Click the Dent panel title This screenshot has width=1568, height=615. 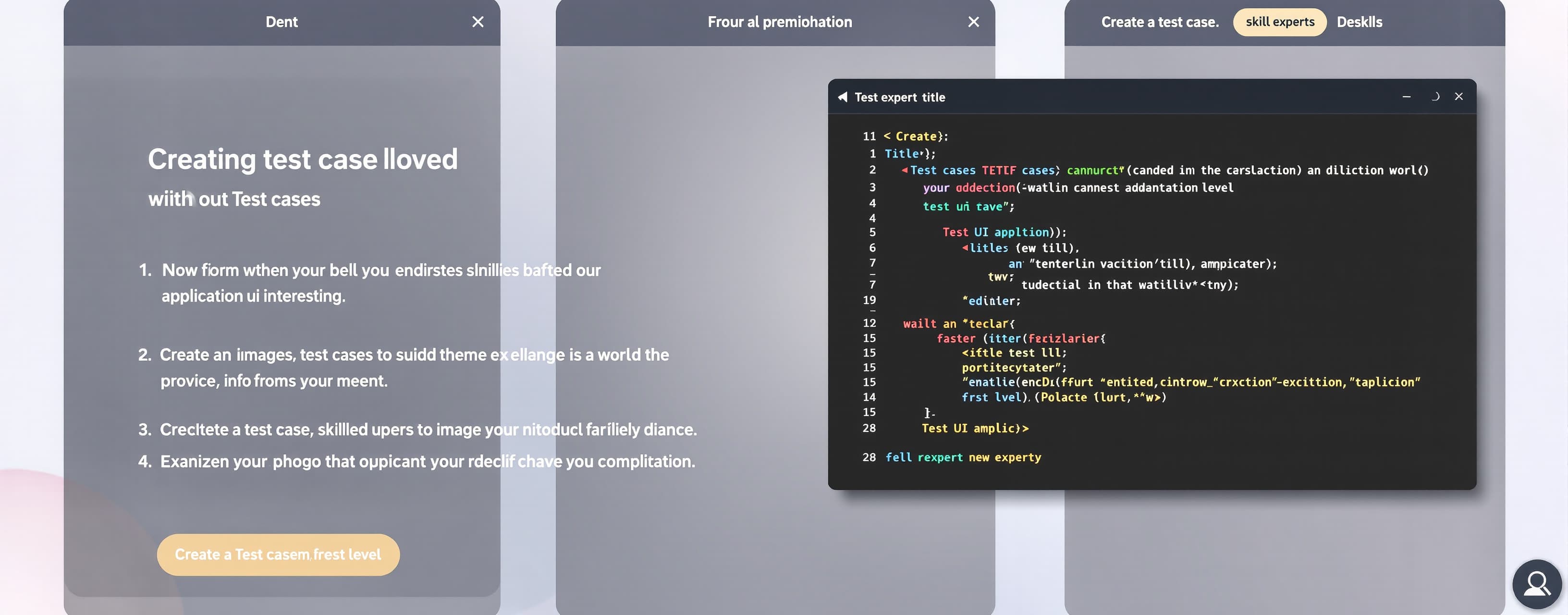coord(281,22)
